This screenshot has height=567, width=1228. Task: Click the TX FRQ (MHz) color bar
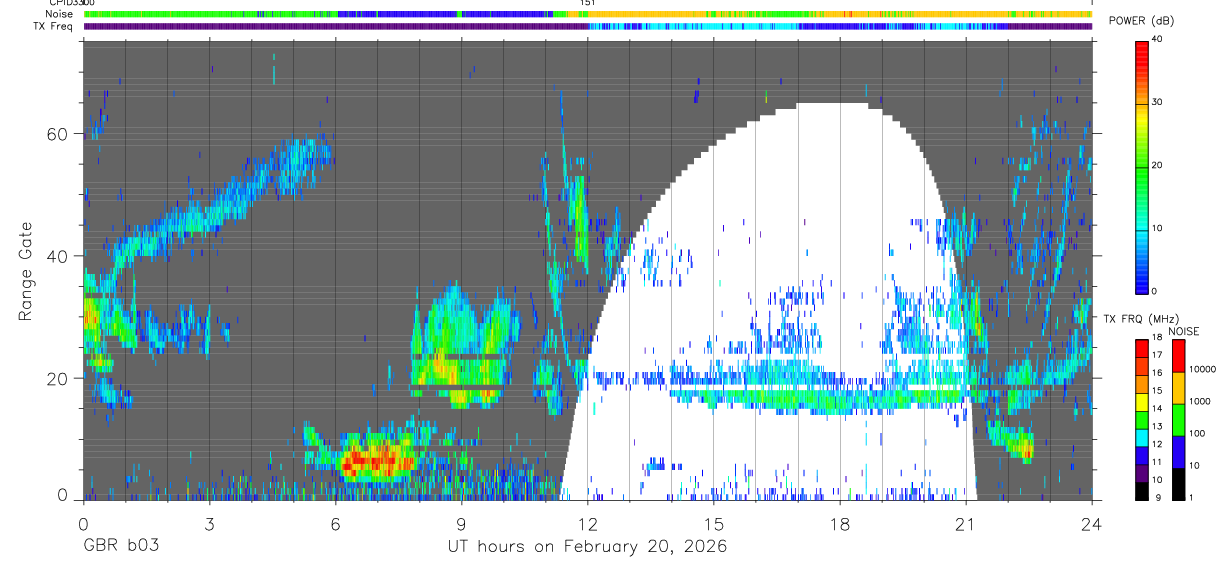[1142, 420]
